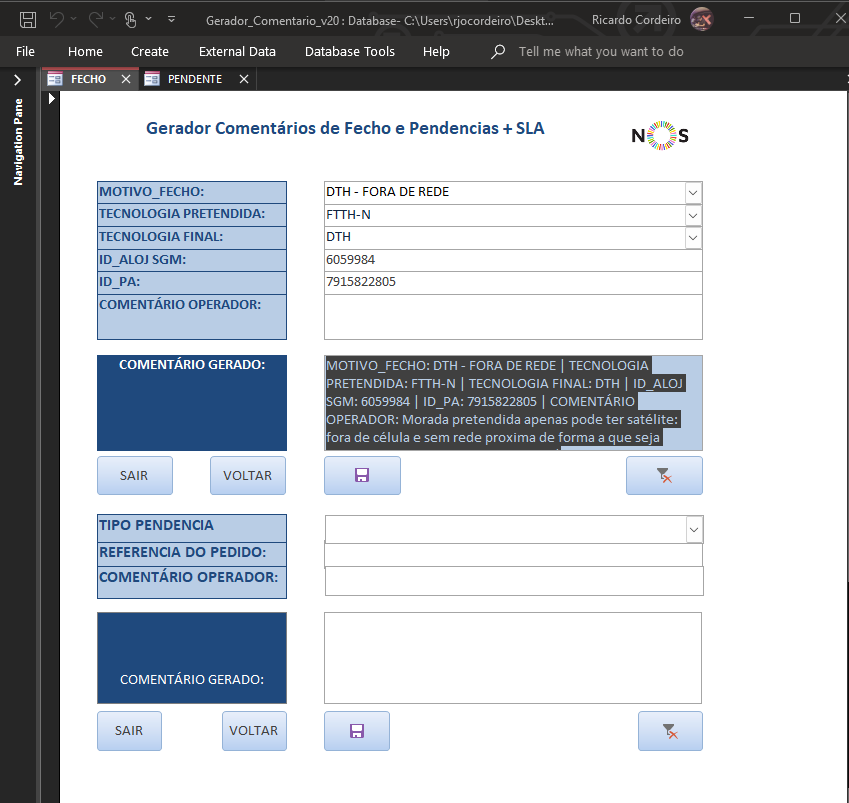Open the Home ribbon tab
The image size is (849, 803).
coord(85,51)
